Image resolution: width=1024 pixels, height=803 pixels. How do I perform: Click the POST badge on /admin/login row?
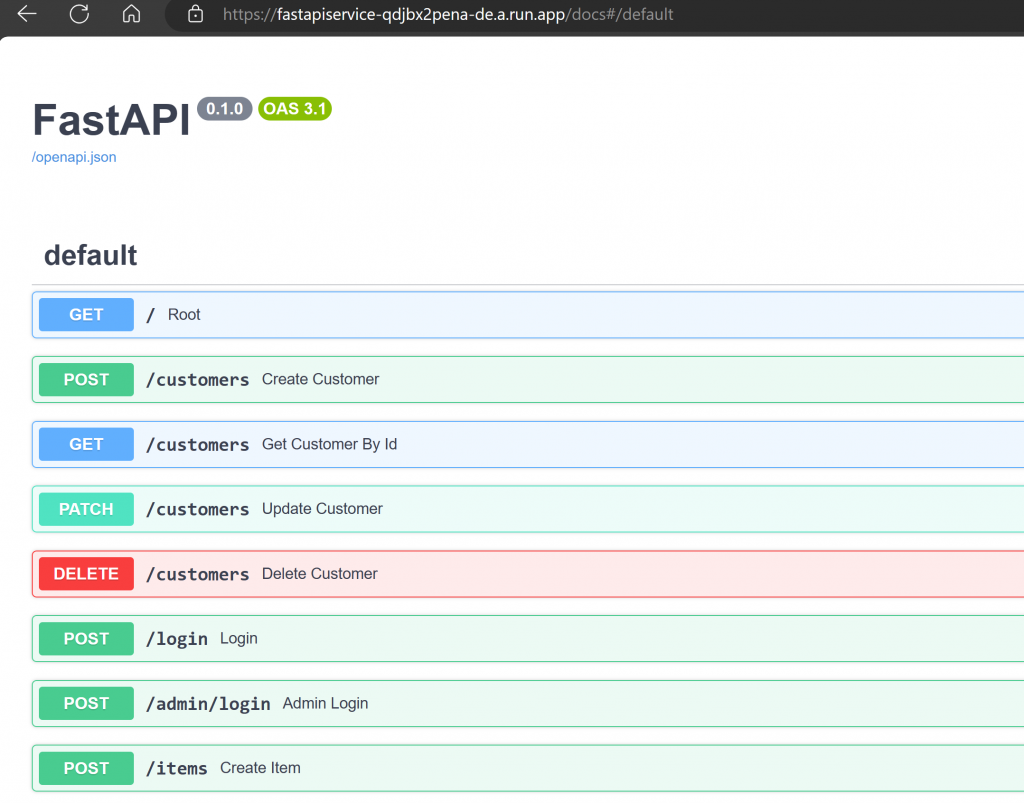tap(86, 703)
